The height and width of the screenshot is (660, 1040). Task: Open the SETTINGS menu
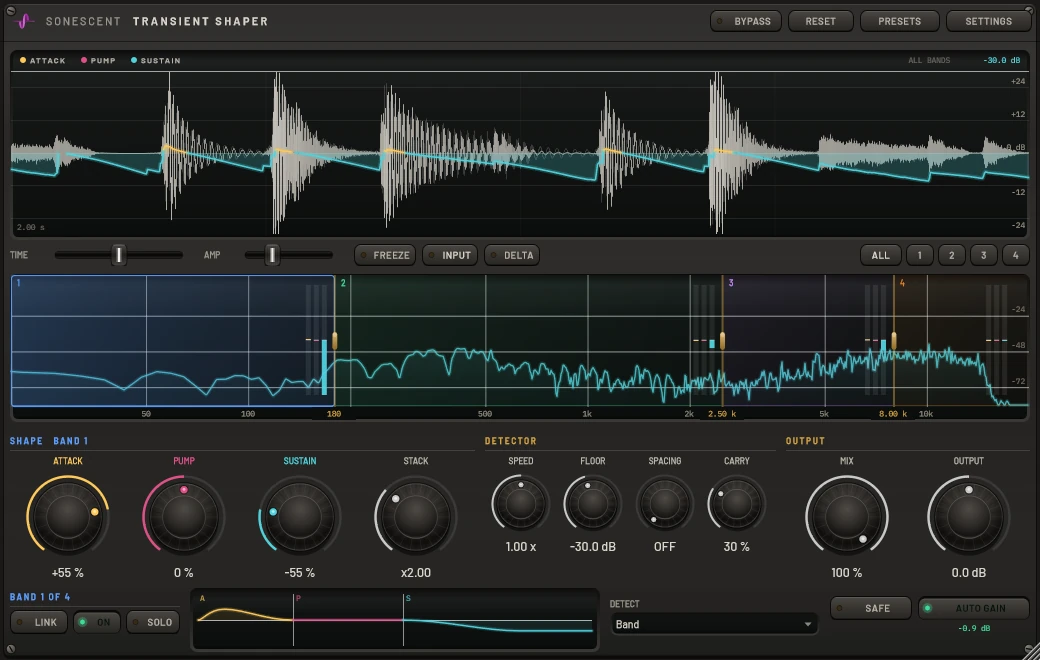click(x=988, y=21)
